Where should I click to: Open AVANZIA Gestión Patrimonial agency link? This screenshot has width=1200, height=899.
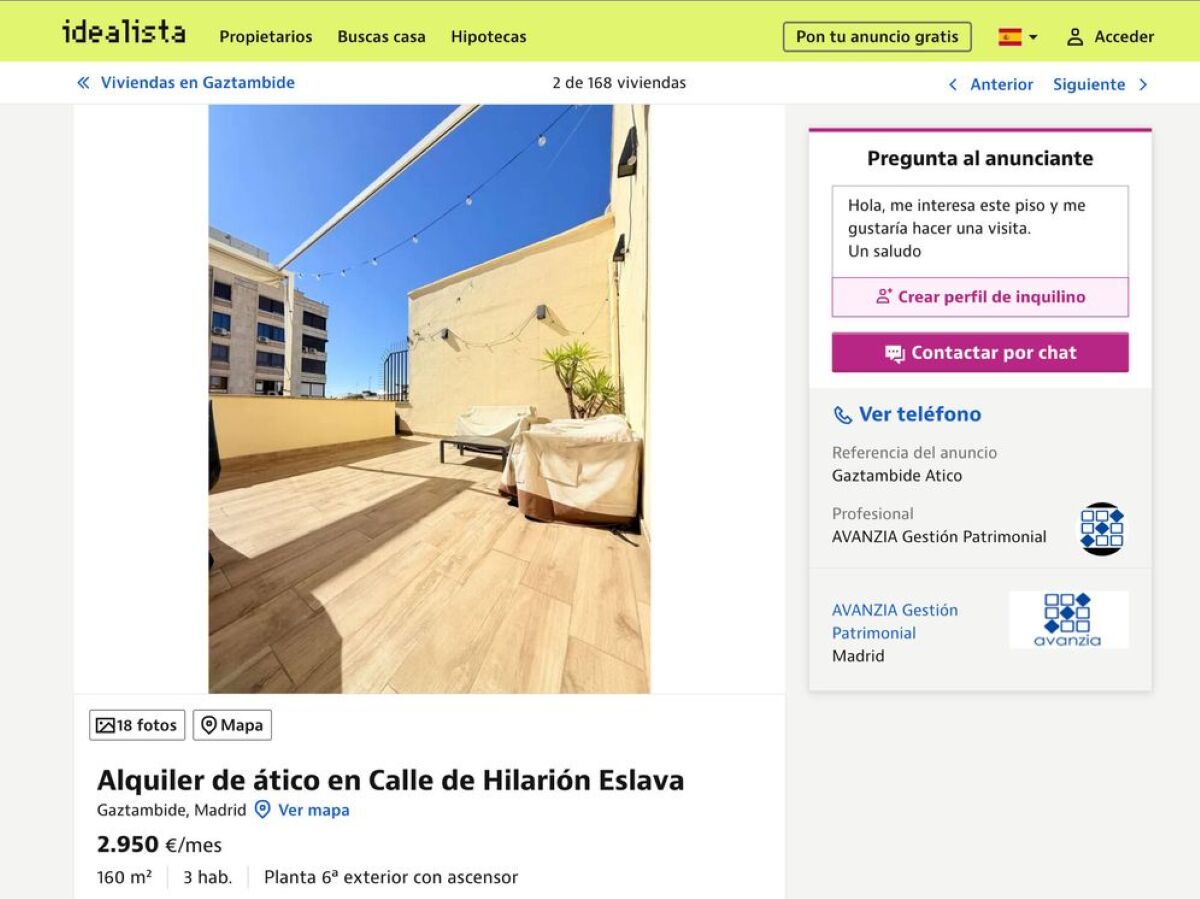coord(895,621)
